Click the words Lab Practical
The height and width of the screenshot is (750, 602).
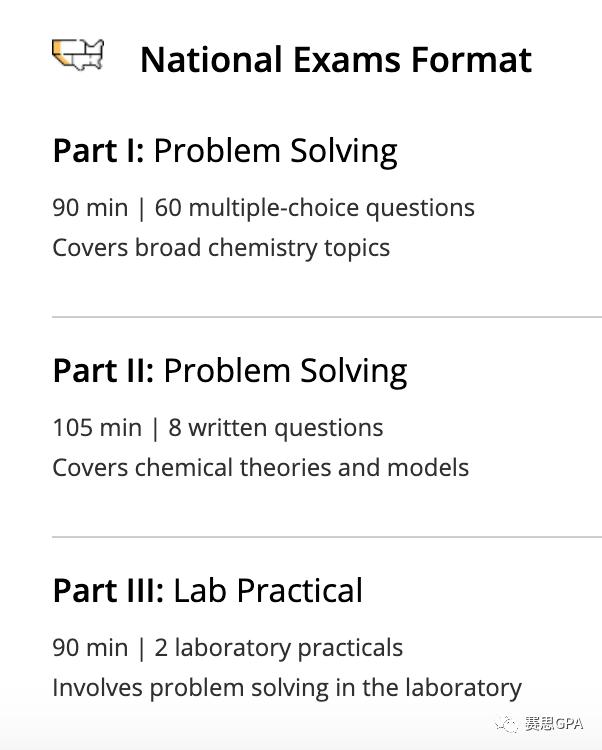click(268, 591)
